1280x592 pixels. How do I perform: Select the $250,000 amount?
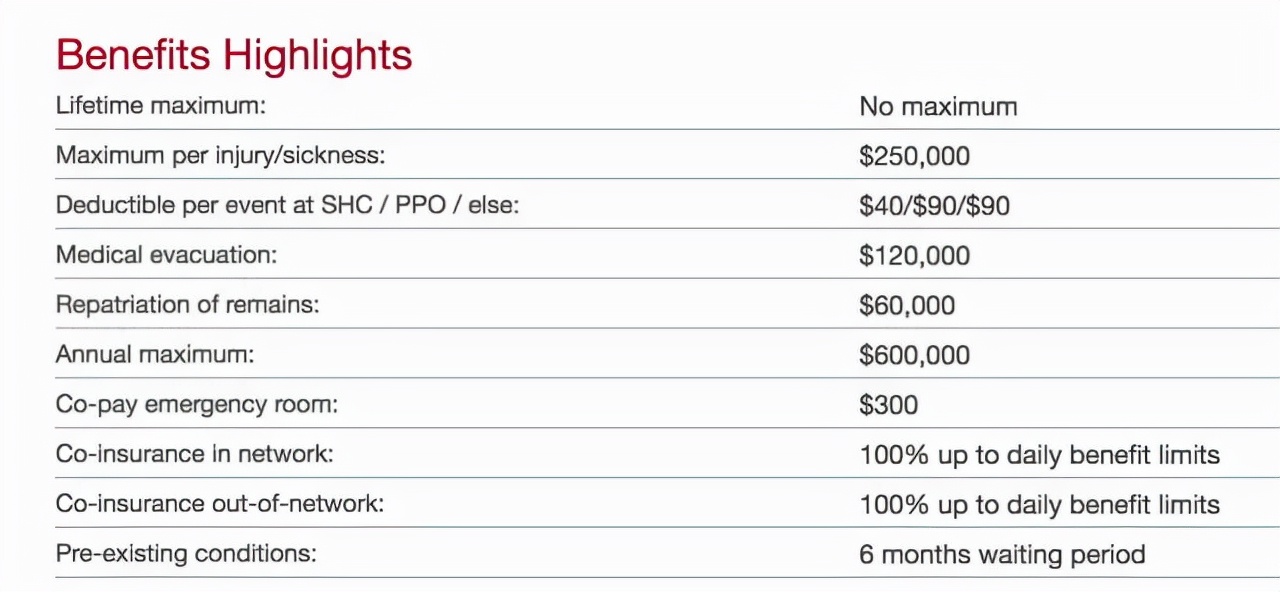pyautogui.click(x=914, y=156)
